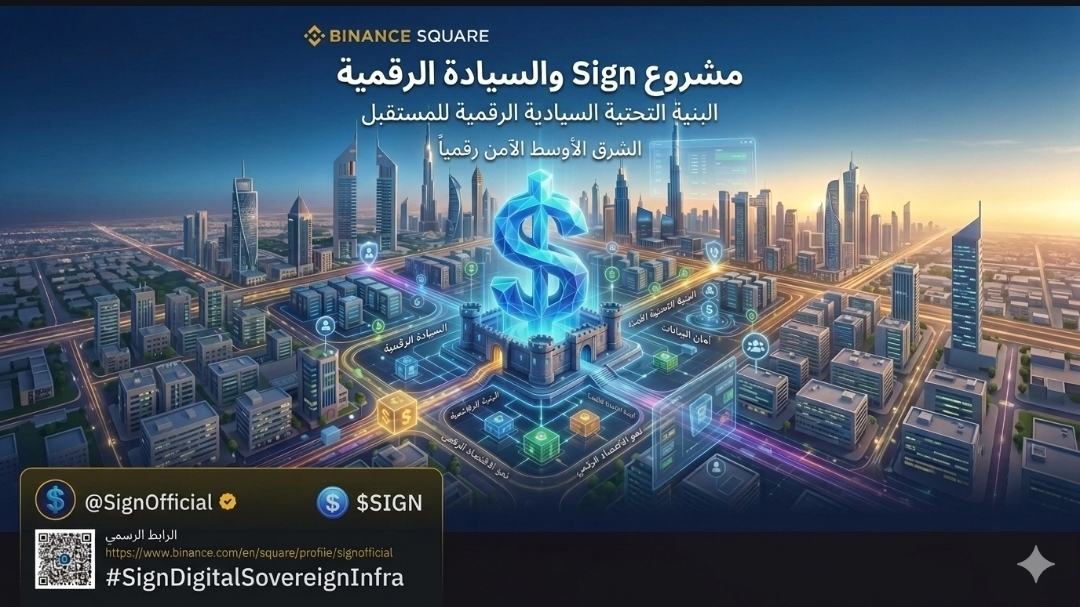Click the orange glowing cube block
This screenshot has height=607, width=1080.
tap(585, 422)
